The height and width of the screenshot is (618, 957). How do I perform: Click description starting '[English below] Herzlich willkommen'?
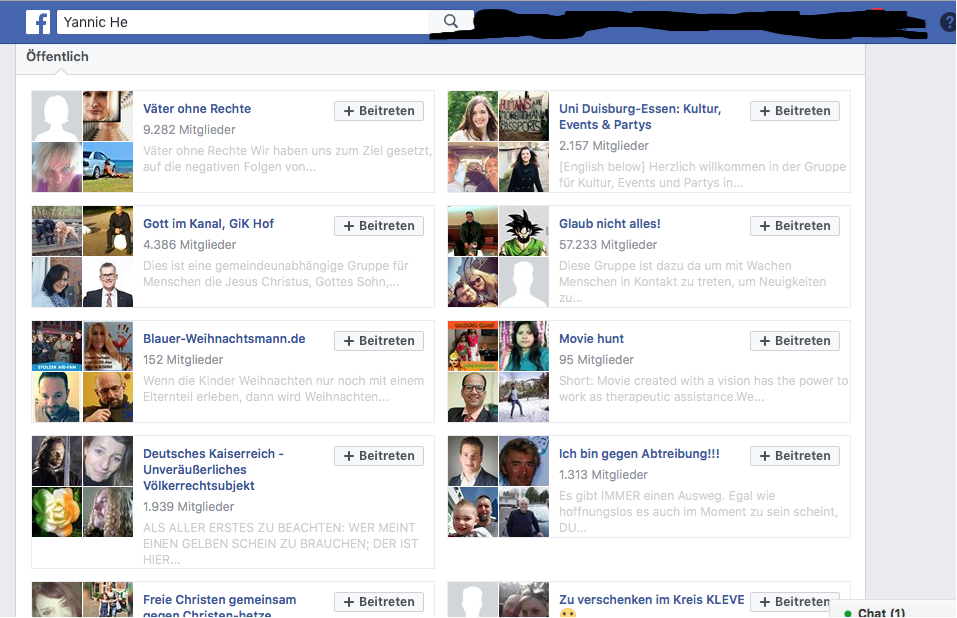(x=702, y=174)
